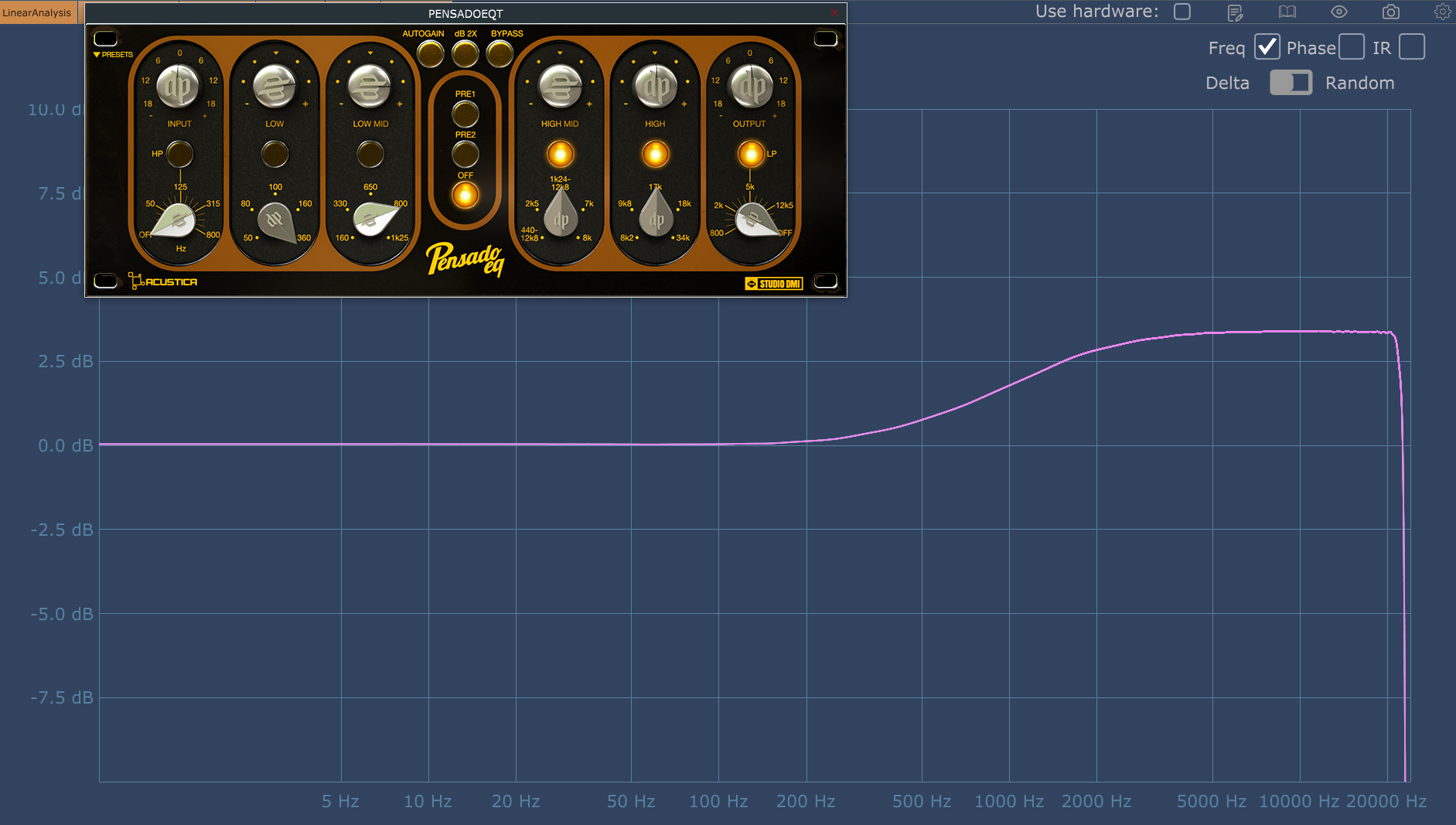Click the PENSADOEQT window title bar
This screenshot has width=1456, height=825.
point(465,13)
